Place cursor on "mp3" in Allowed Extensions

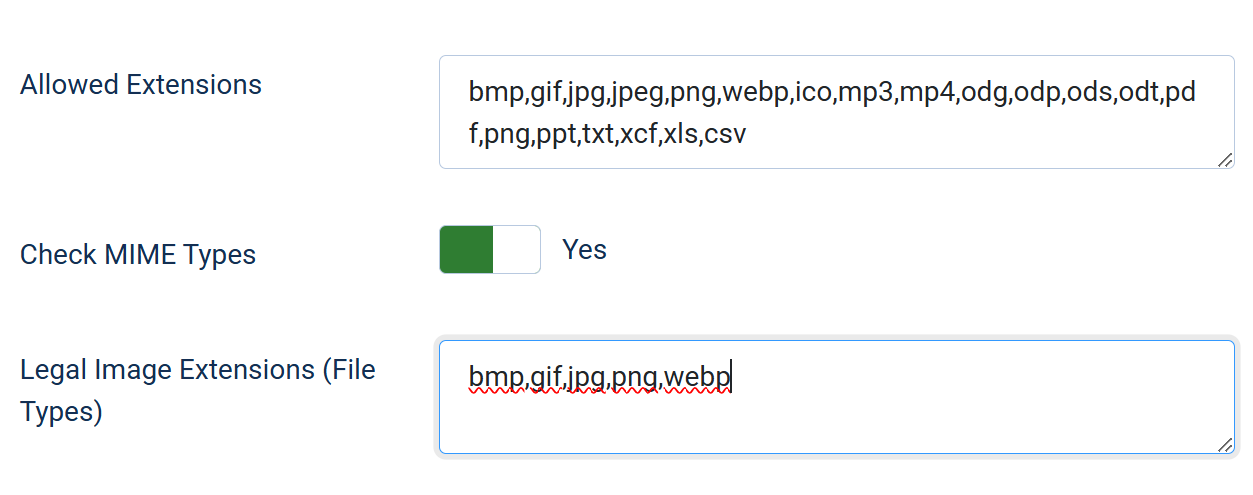coord(867,94)
